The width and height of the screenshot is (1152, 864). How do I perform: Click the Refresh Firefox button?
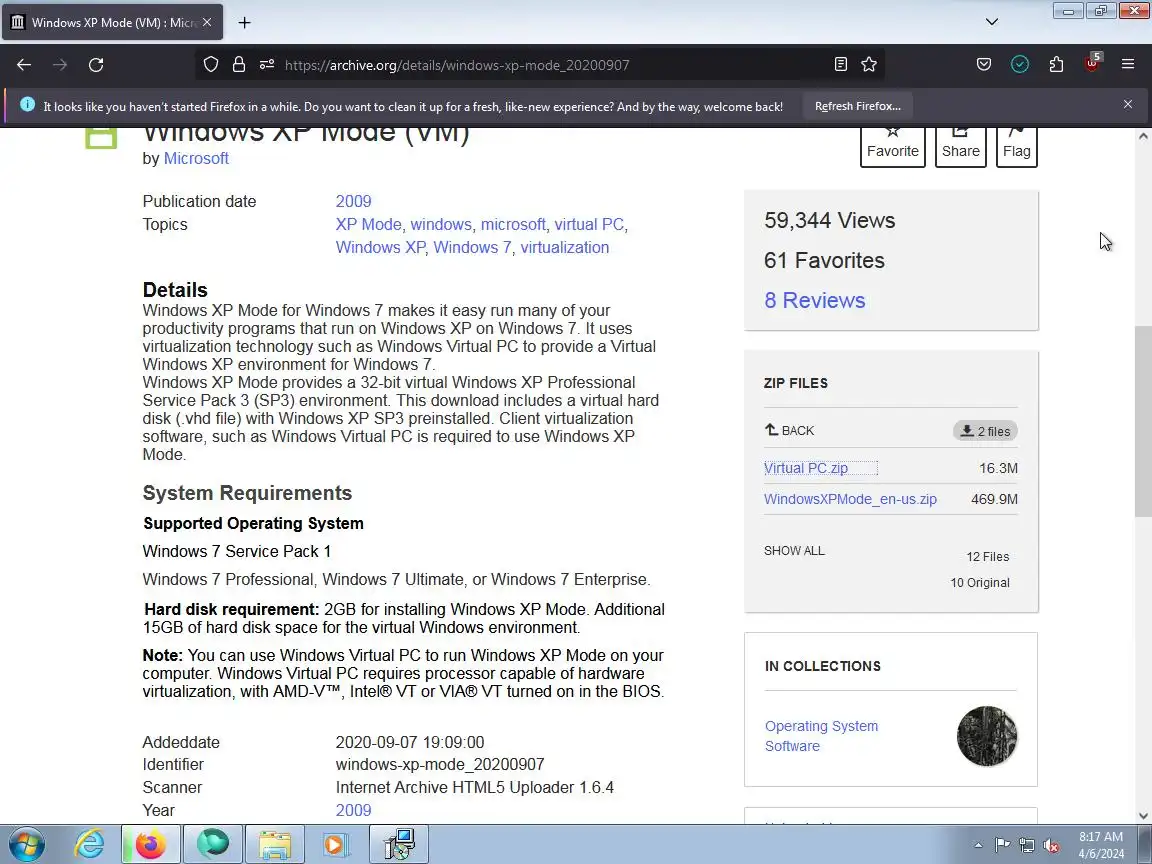857,107
